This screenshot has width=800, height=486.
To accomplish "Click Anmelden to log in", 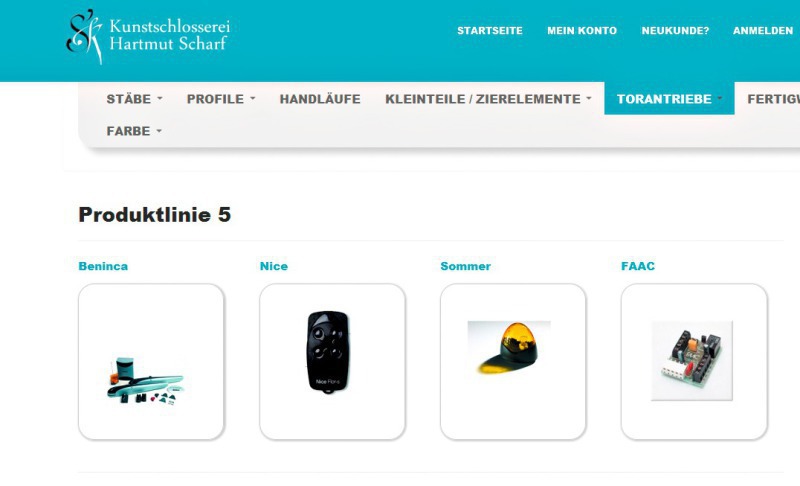I will pyautogui.click(x=763, y=31).
